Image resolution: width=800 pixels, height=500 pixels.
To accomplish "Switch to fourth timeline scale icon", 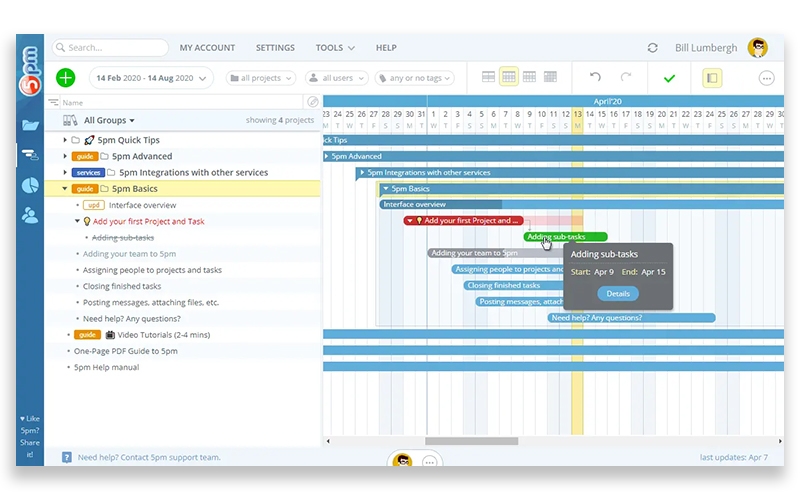I will click(550, 77).
